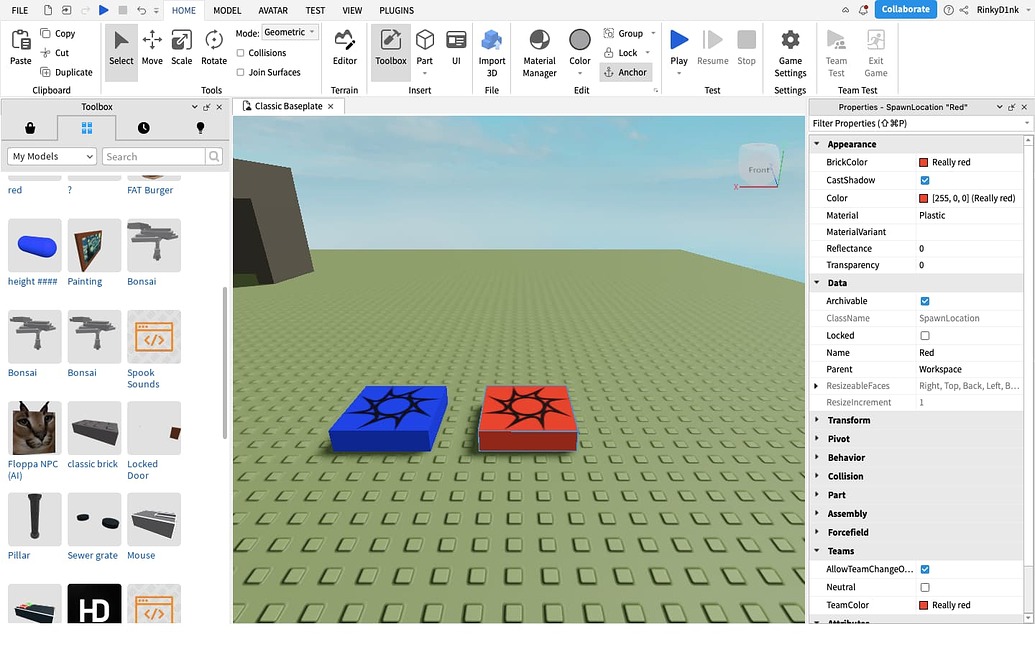
Task: Switch to the PLUGINS tab
Action: click(396, 11)
